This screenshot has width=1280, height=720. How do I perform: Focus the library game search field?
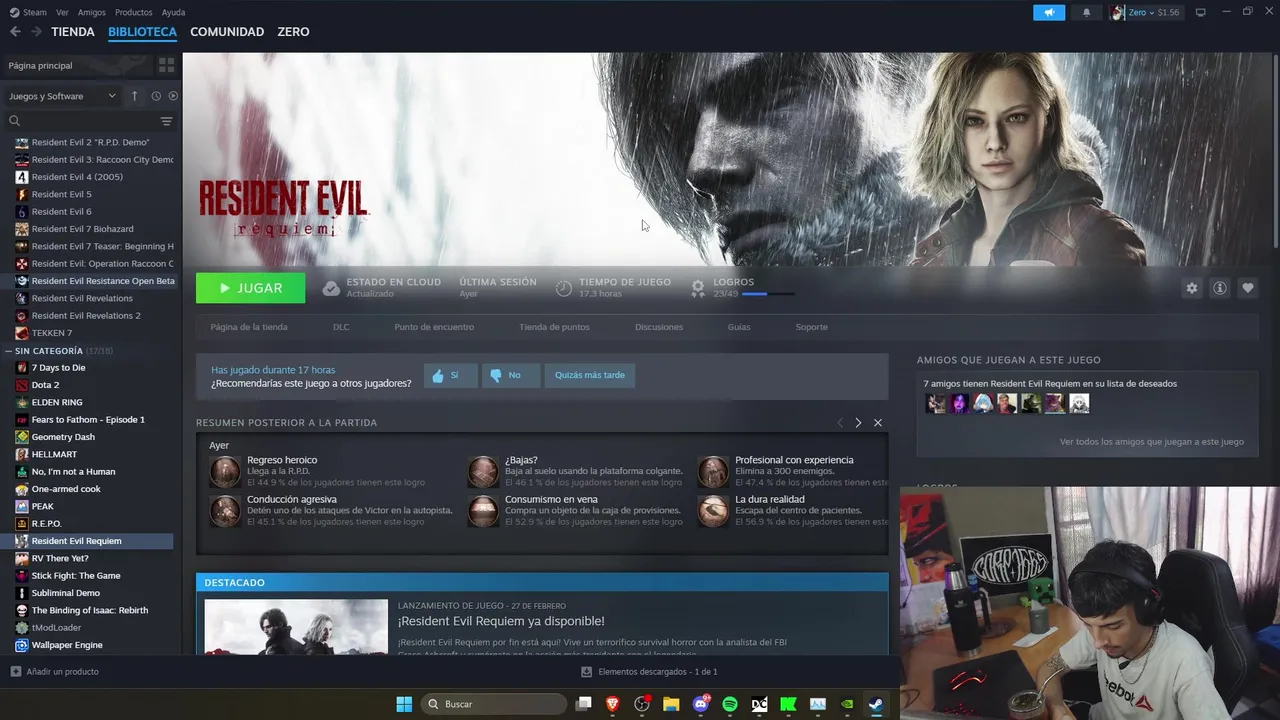[88, 121]
